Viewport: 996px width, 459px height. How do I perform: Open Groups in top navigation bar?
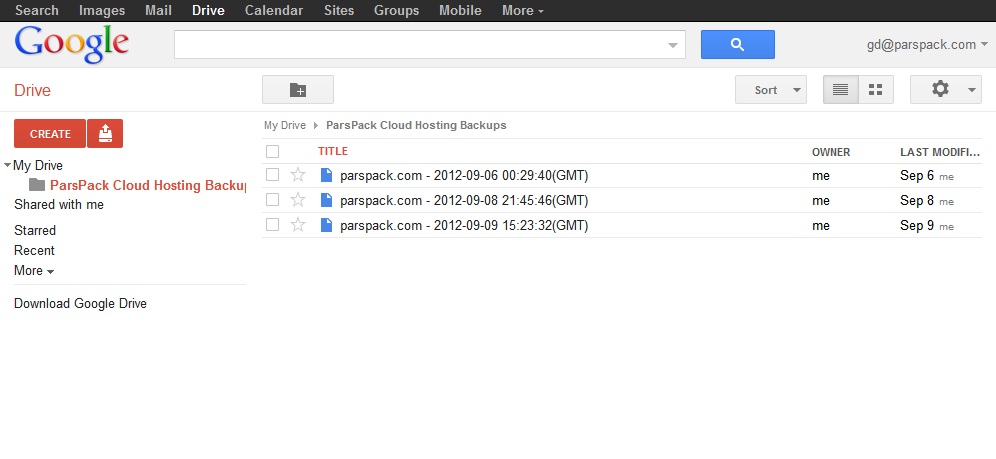tap(396, 10)
